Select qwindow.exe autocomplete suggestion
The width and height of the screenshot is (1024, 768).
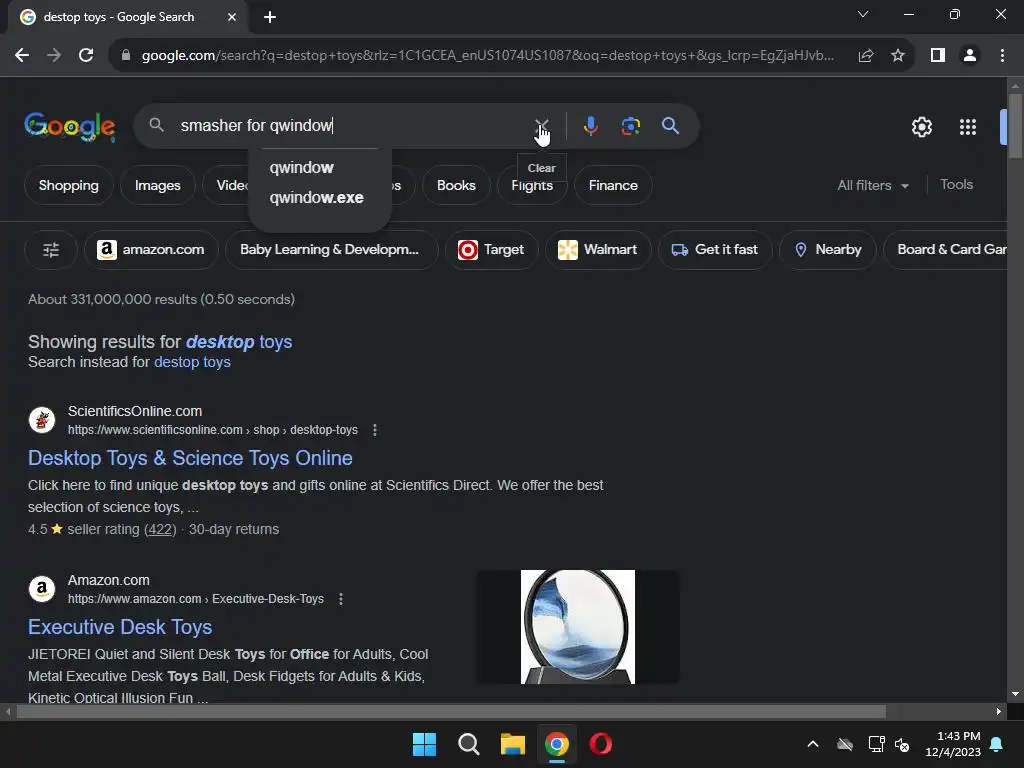tap(319, 198)
